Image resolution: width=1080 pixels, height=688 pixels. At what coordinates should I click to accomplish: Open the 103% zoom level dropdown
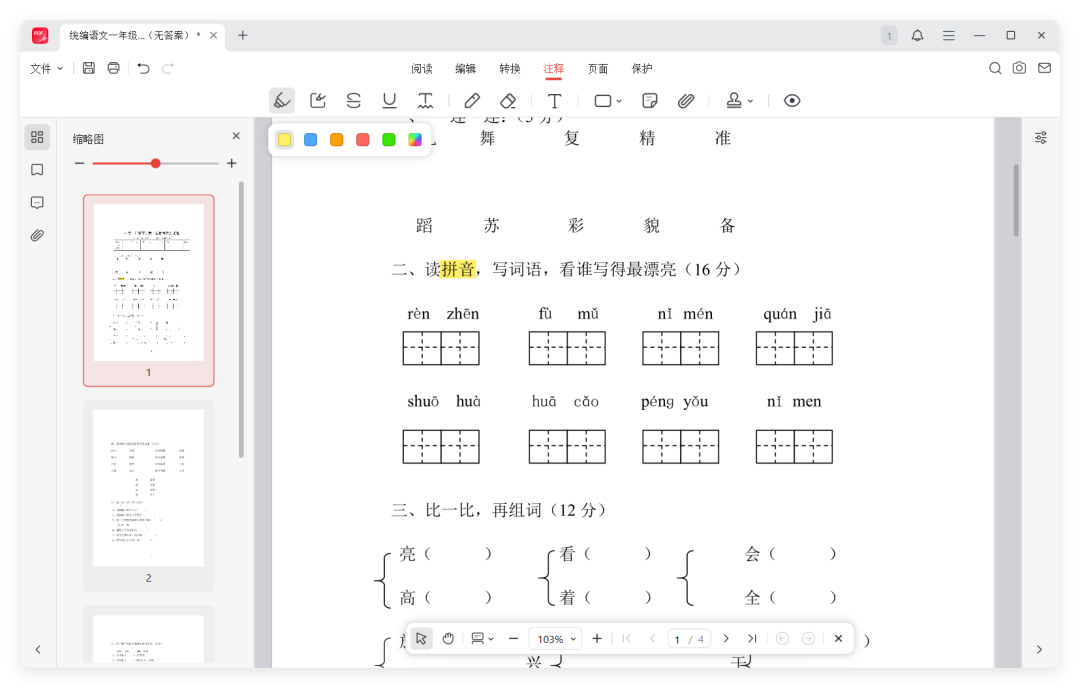557,639
